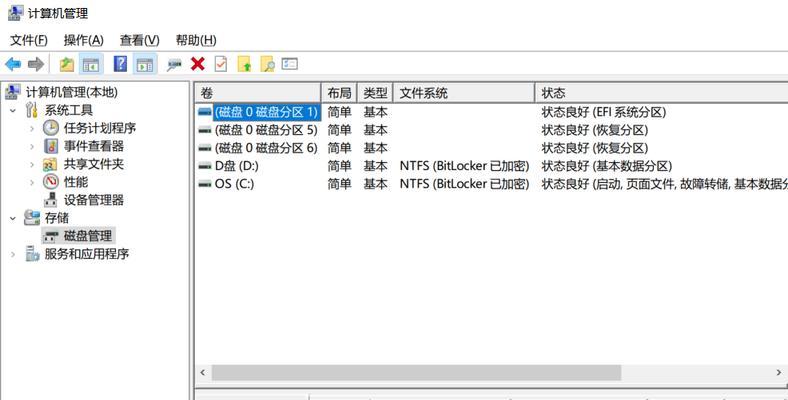The image size is (788, 400).
Task: Select 计算机管理(本地) root node
Action: coord(72,92)
